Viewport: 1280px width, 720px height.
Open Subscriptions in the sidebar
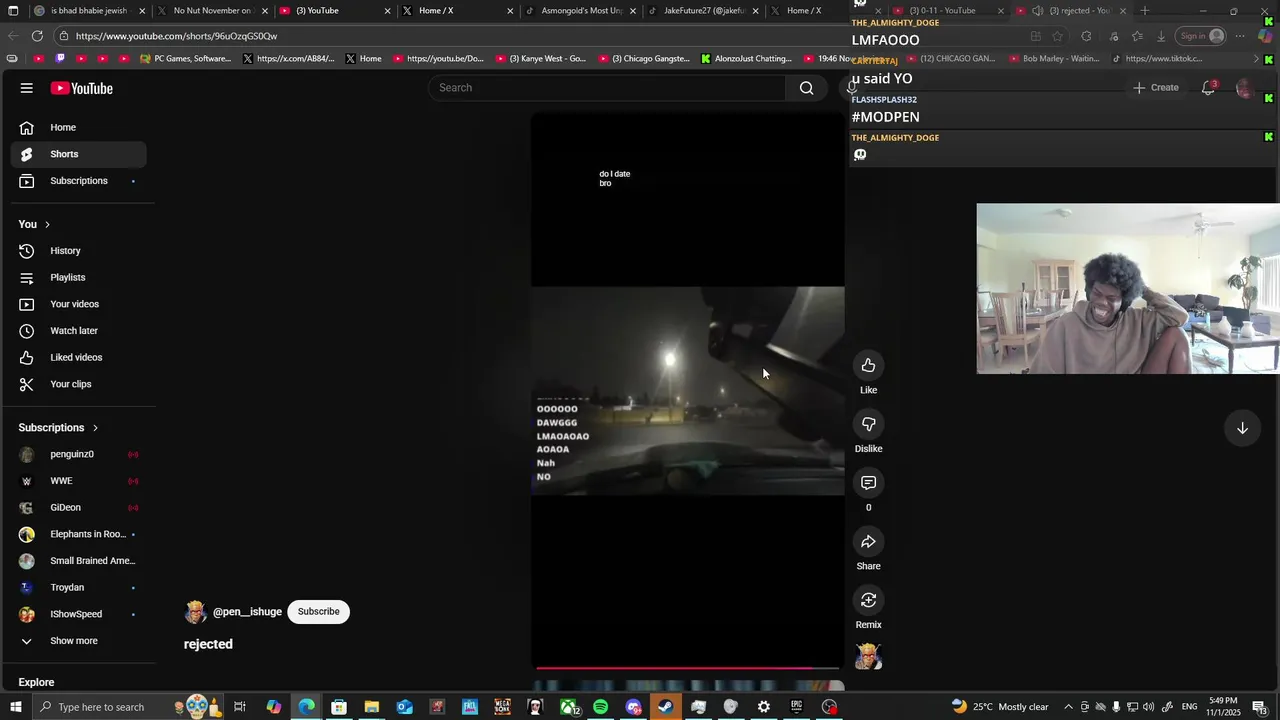[78, 181]
